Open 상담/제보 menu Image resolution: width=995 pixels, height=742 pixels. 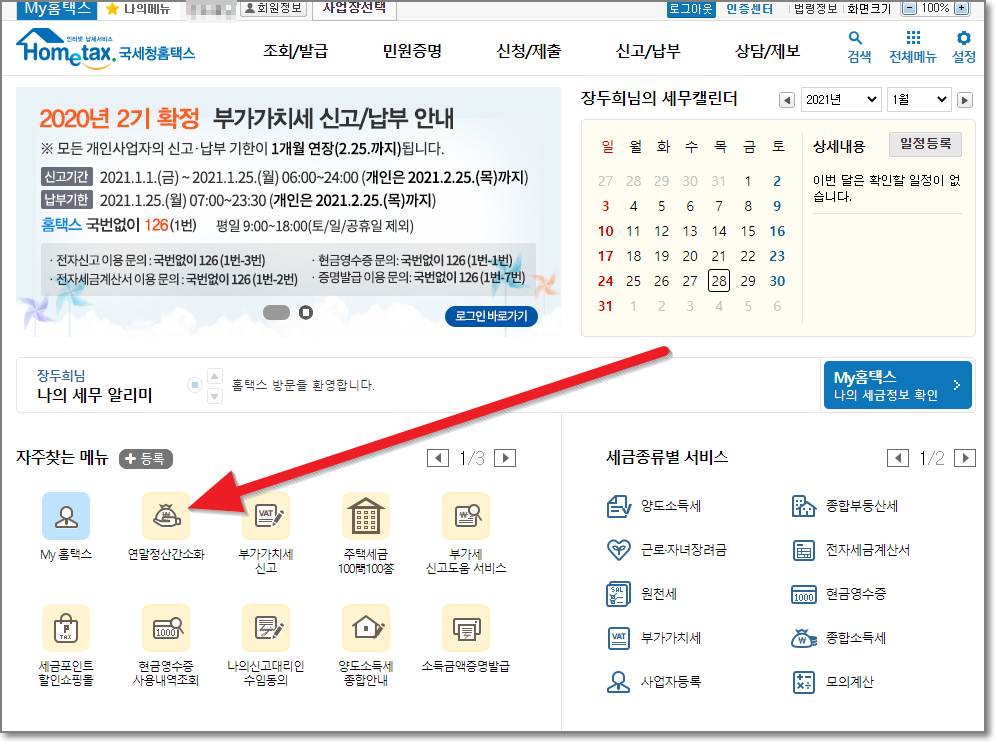point(767,51)
